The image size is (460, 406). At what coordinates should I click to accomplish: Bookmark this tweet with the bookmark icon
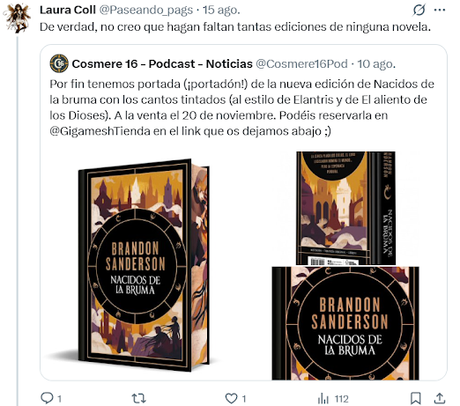[415, 398]
